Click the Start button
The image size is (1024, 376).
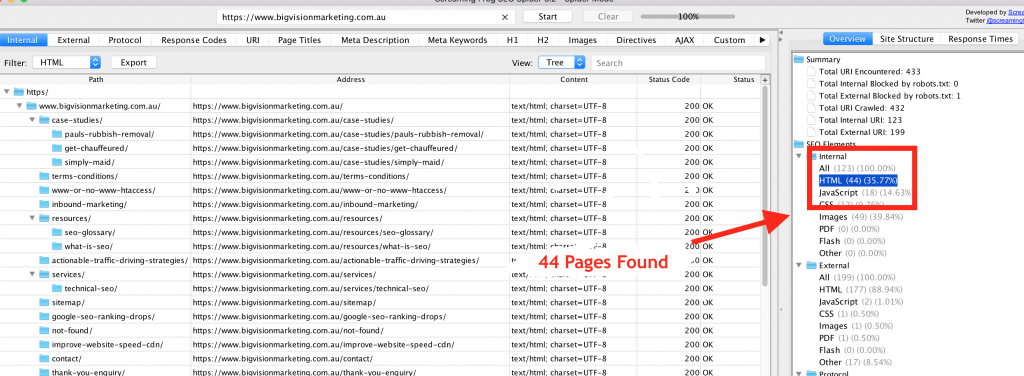(548, 17)
